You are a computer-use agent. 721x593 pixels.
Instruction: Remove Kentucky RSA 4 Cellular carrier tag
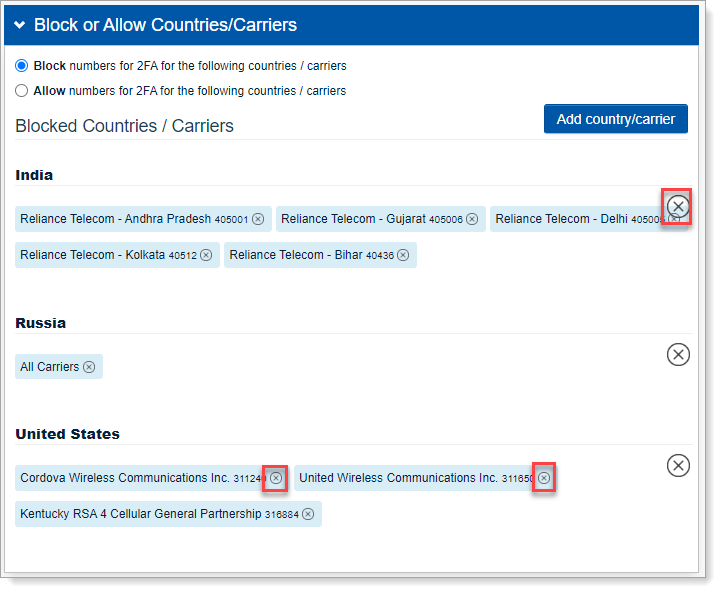pos(308,514)
